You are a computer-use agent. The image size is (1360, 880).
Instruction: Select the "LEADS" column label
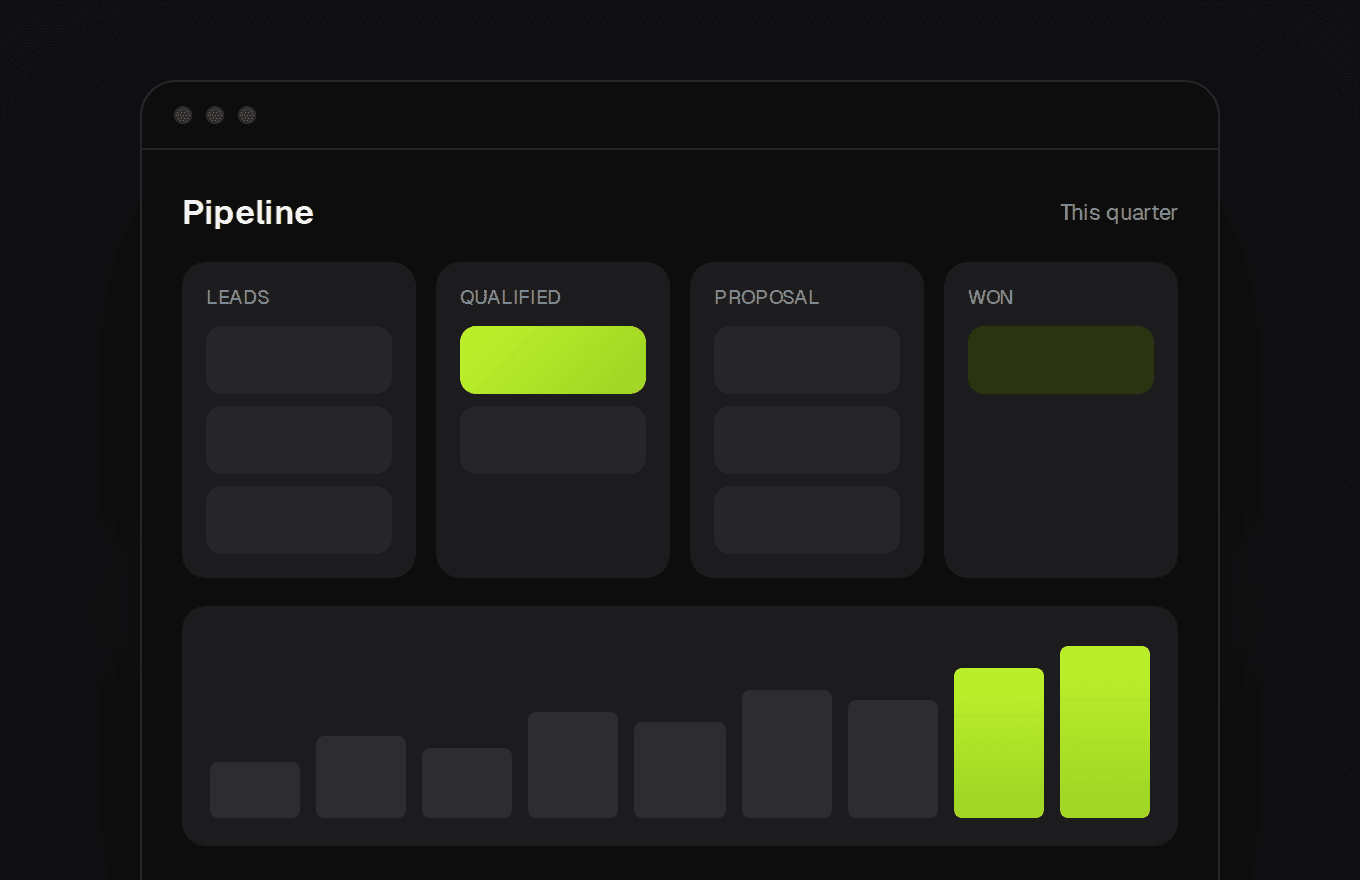coord(238,297)
